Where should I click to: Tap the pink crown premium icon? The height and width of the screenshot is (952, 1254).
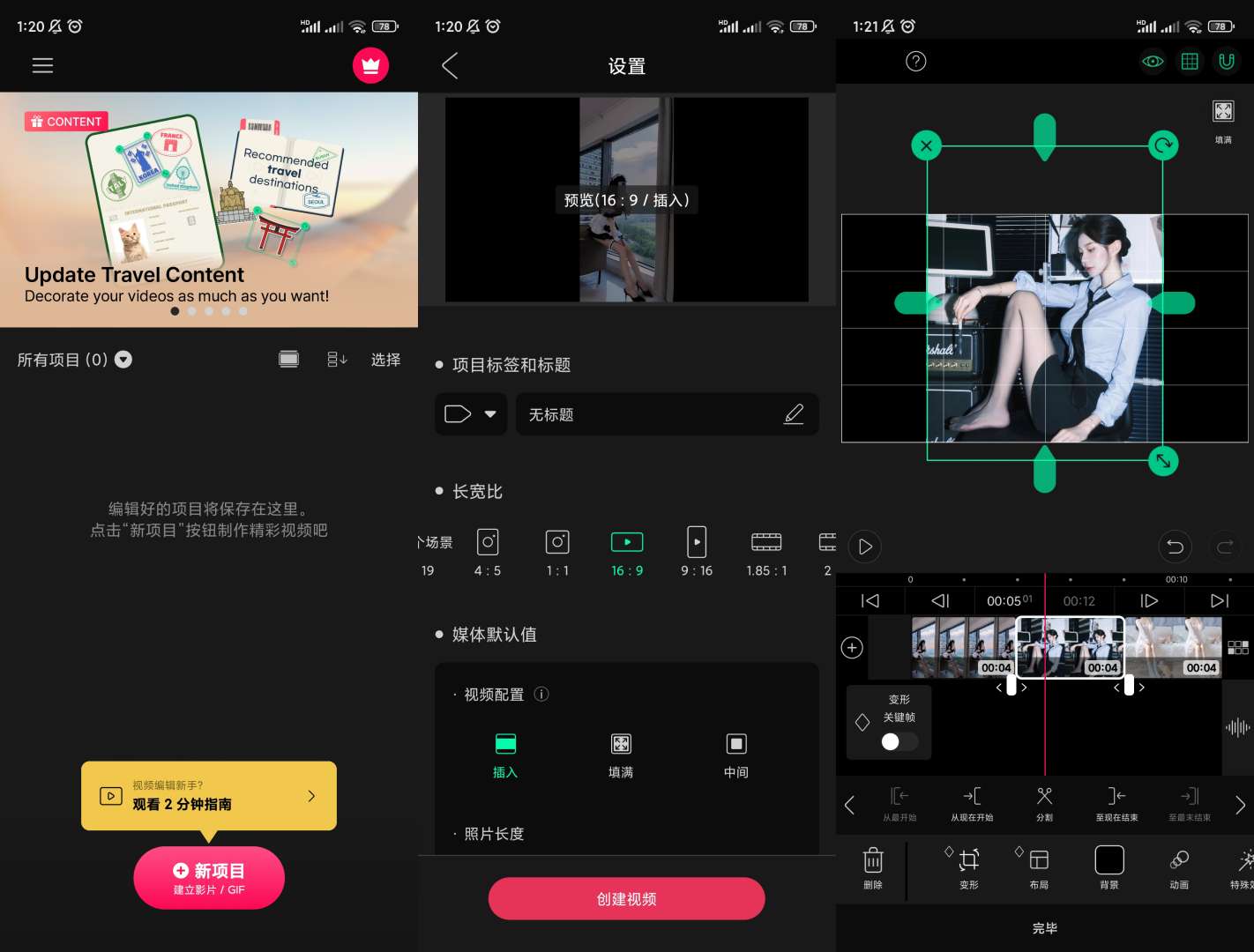[x=370, y=65]
